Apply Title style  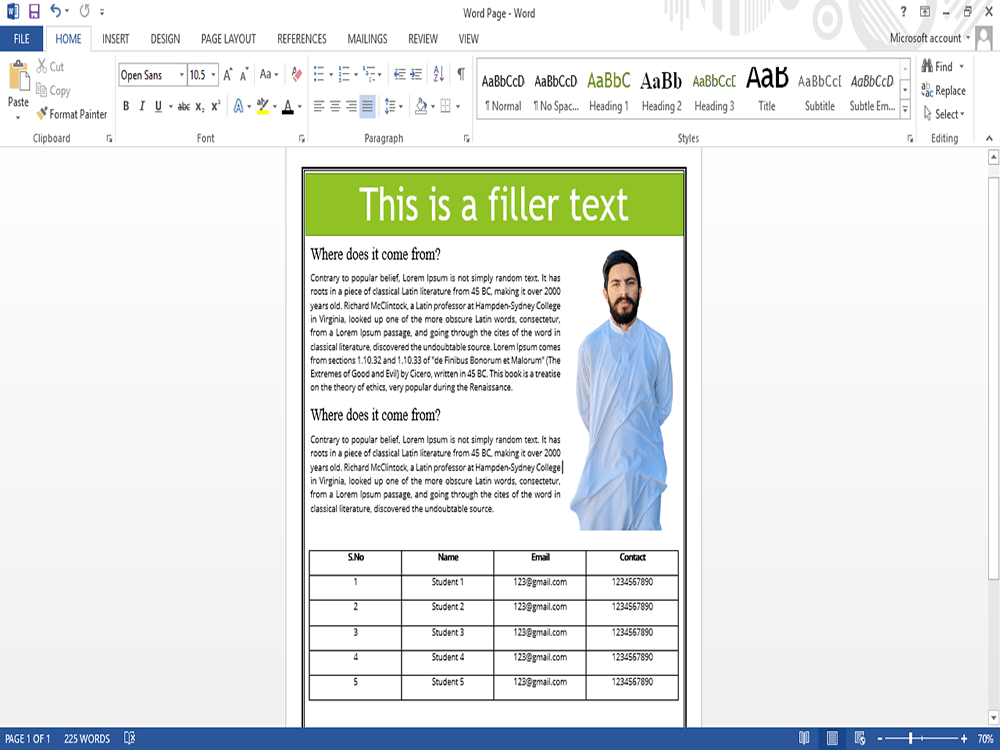[x=767, y=91]
